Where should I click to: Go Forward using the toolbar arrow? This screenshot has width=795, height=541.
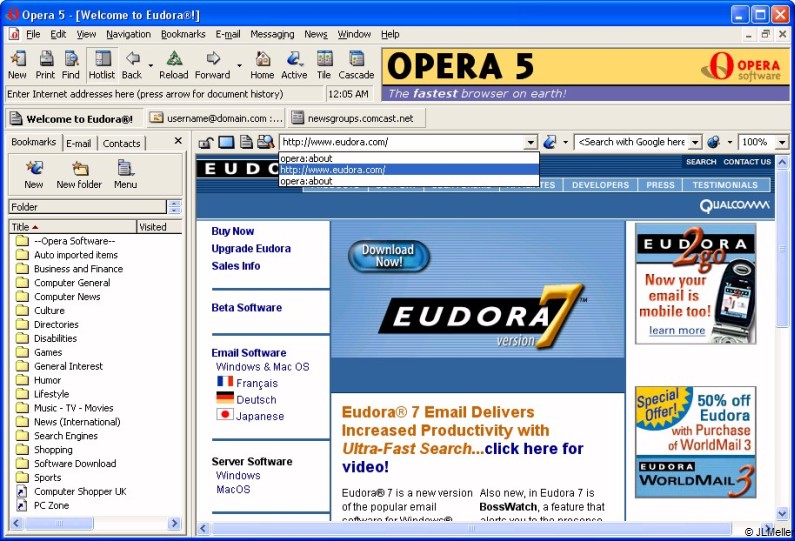[x=212, y=65]
